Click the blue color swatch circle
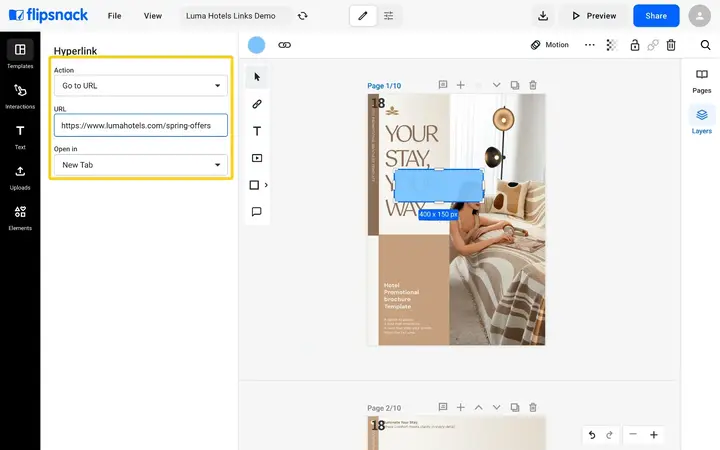 (256, 45)
